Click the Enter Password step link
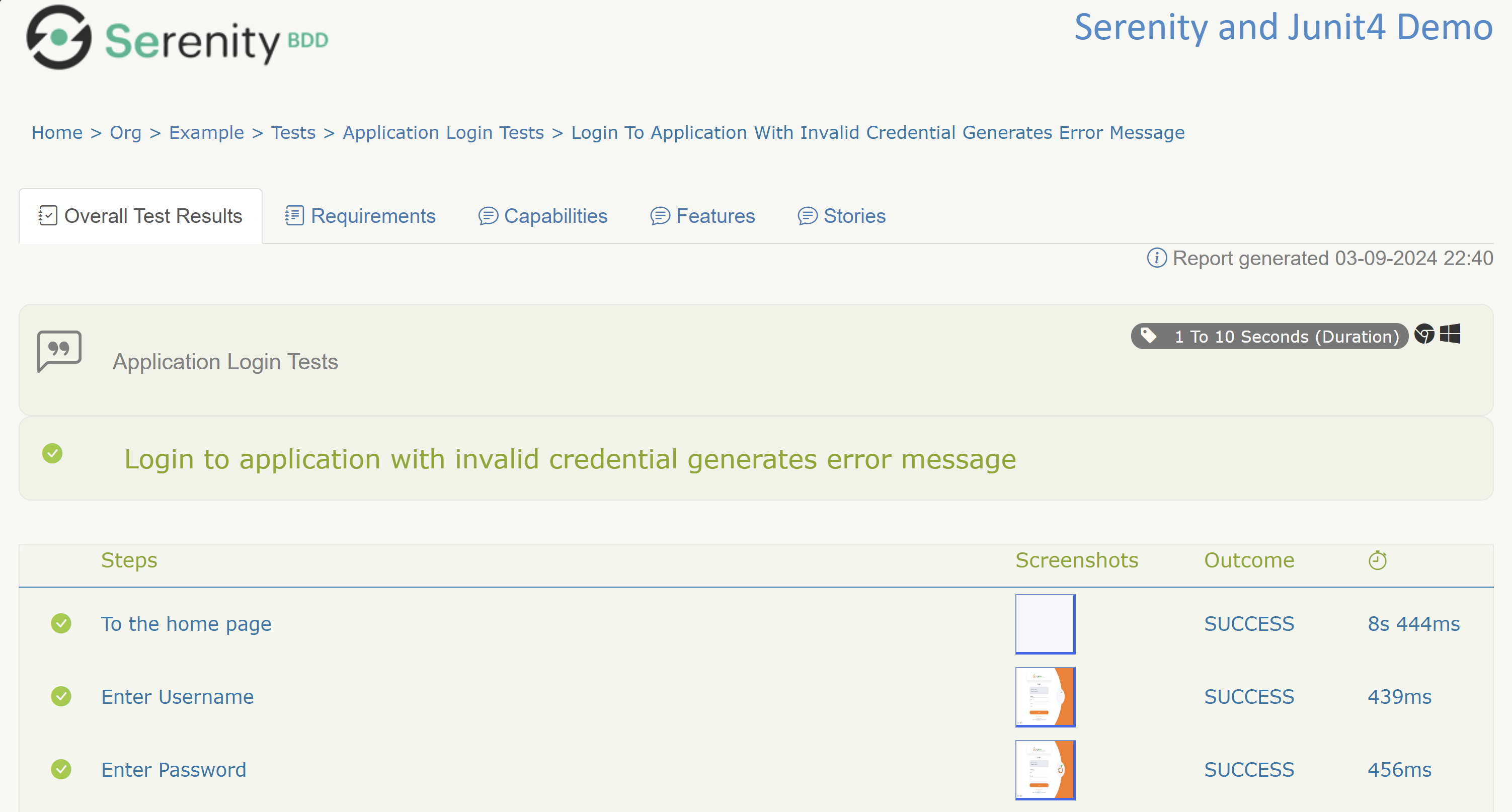Viewport: 1512px width, 812px height. point(174,769)
